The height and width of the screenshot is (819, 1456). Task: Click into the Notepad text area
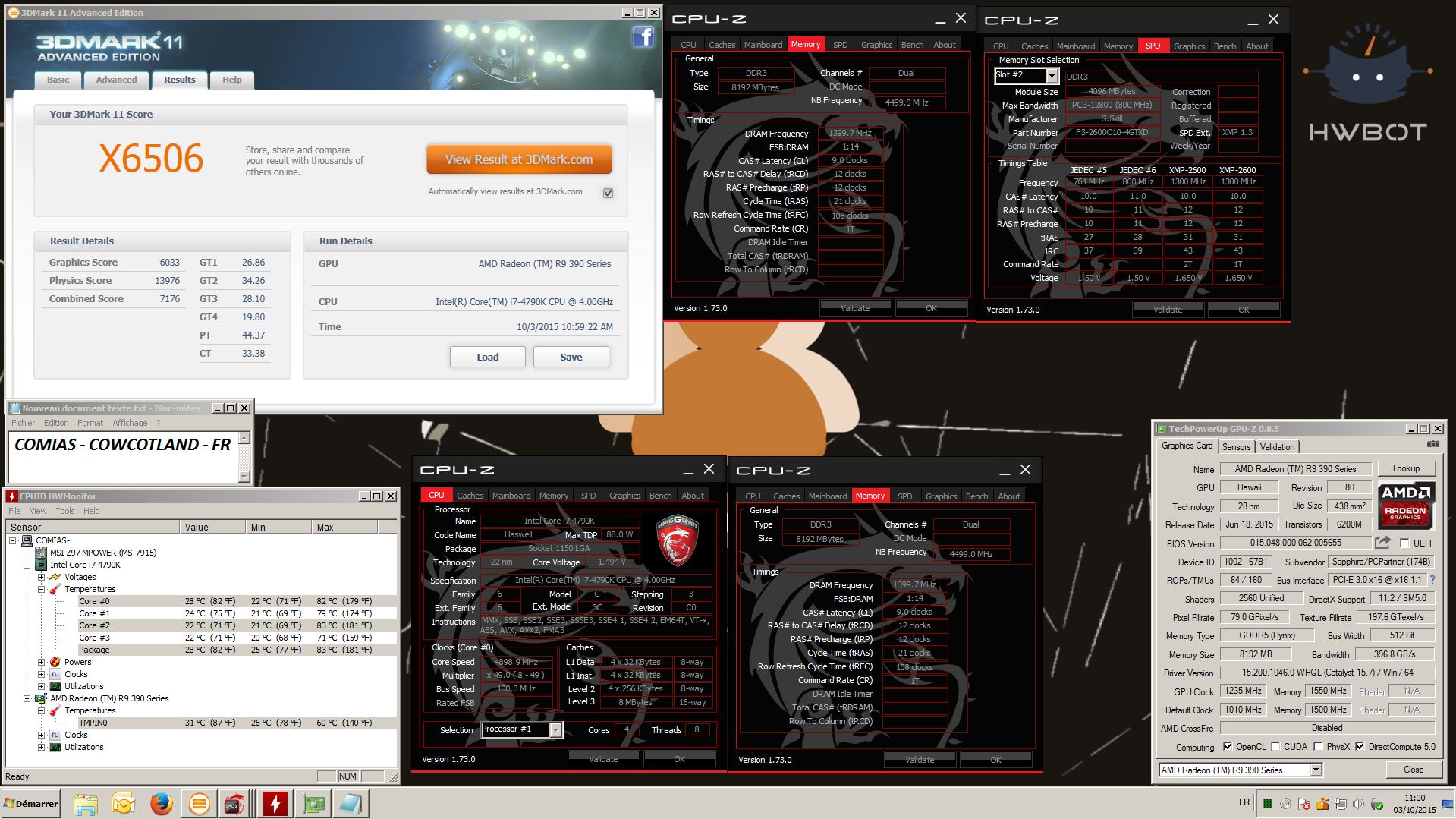tap(125, 457)
